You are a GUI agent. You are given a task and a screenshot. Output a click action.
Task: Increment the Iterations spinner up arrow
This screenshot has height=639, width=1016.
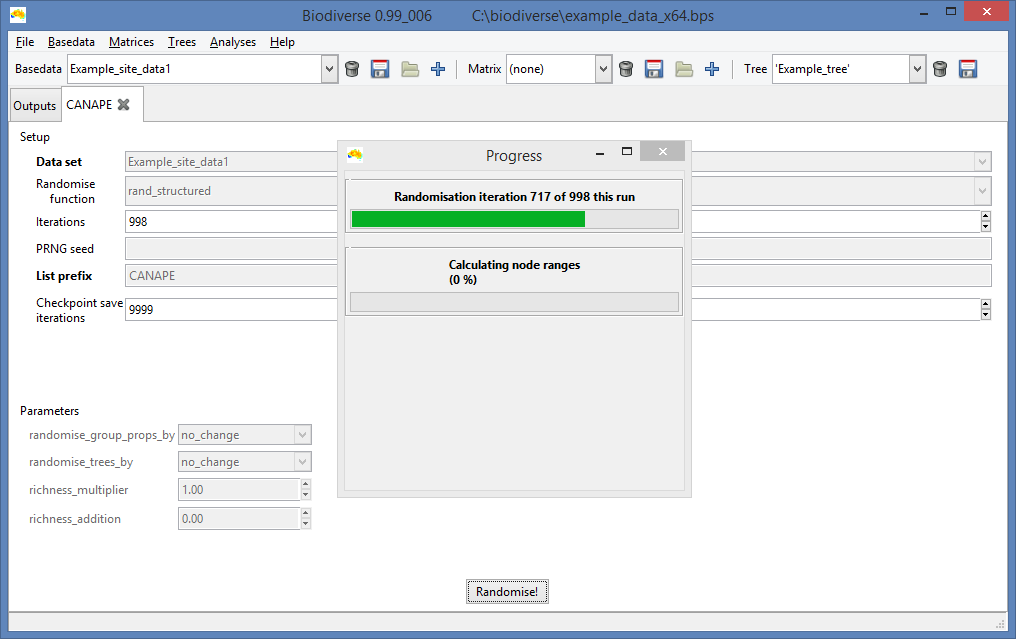click(x=986, y=216)
